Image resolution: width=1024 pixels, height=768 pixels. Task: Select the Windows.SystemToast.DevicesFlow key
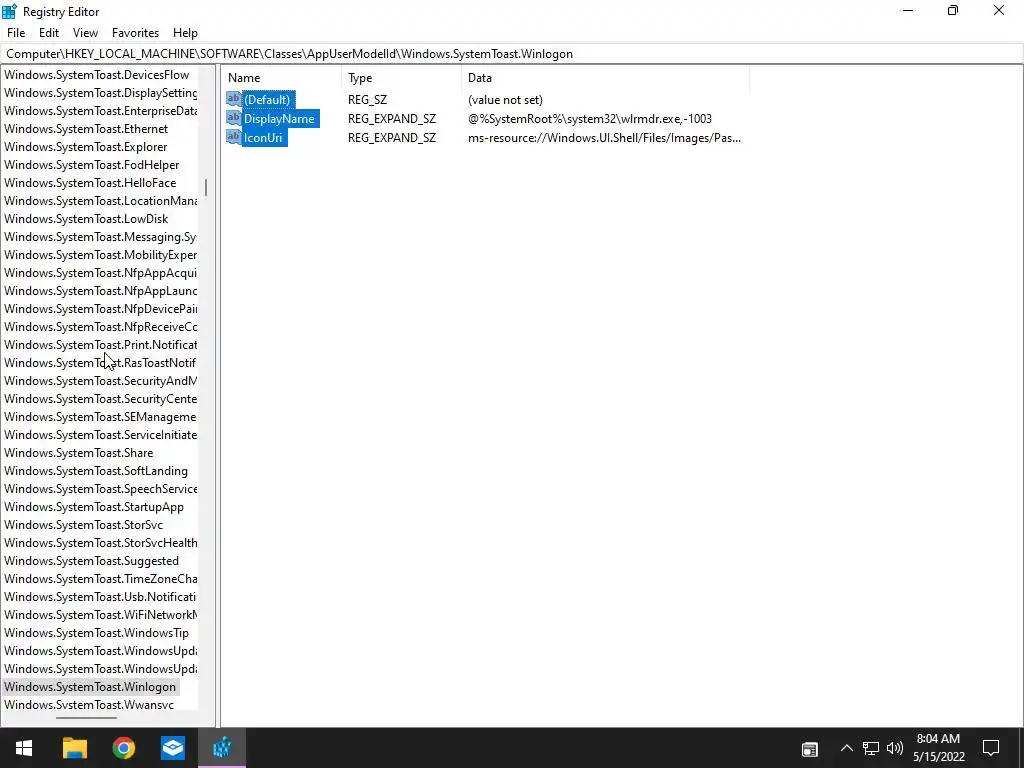[97, 74]
